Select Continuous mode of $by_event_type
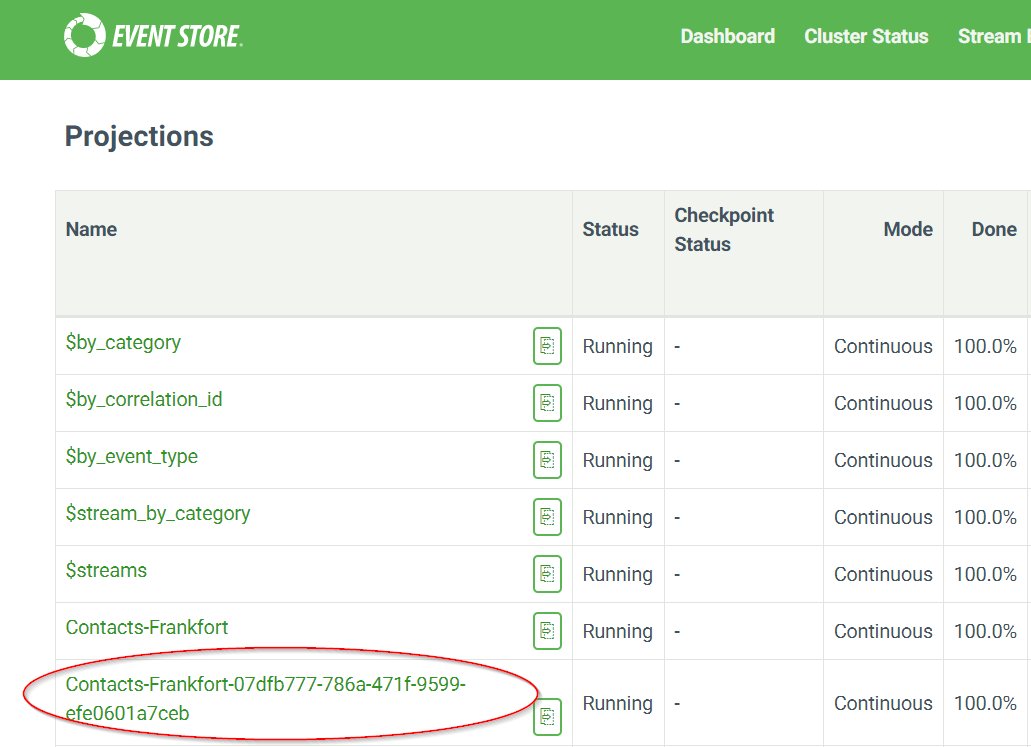1031x747 pixels. click(883, 460)
